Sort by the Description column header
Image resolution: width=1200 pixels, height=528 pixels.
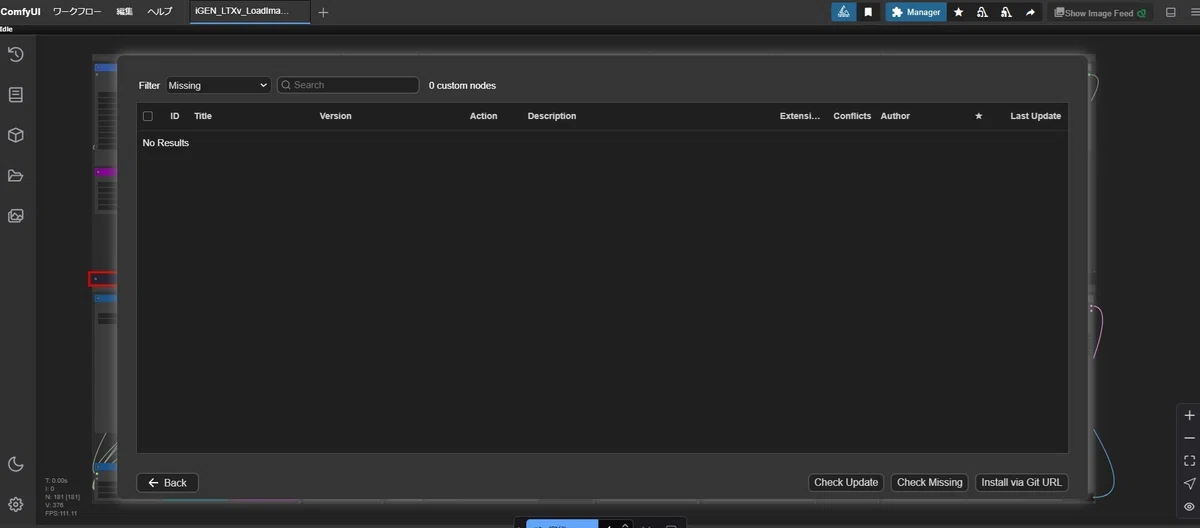point(552,116)
